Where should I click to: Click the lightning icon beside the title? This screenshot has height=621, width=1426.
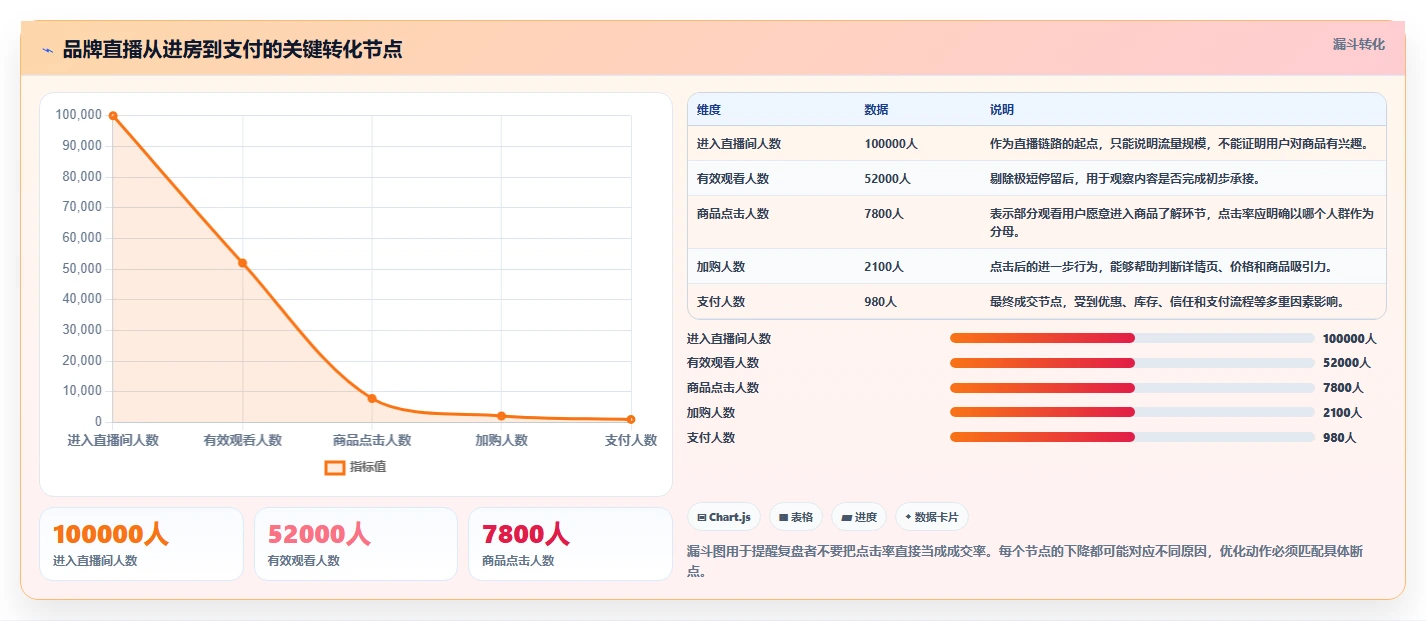pos(47,49)
